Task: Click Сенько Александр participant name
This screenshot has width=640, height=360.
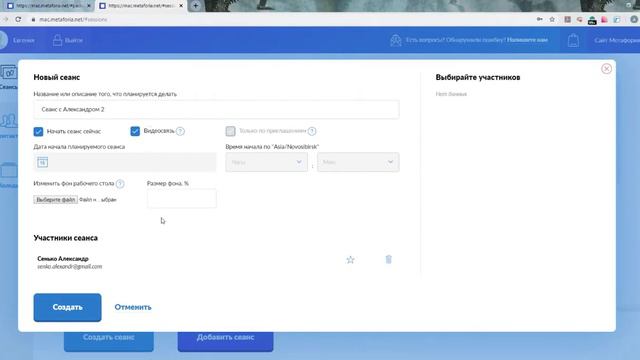Action: point(63,259)
